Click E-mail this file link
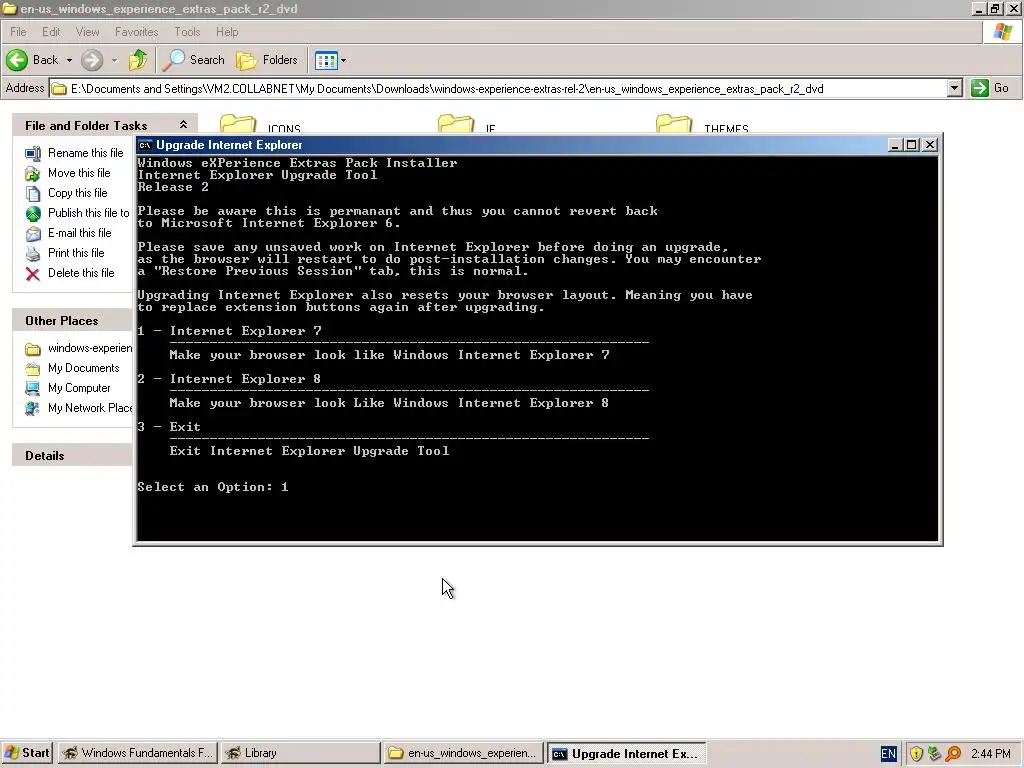The height and width of the screenshot is (768, 1024). (80, 233)
